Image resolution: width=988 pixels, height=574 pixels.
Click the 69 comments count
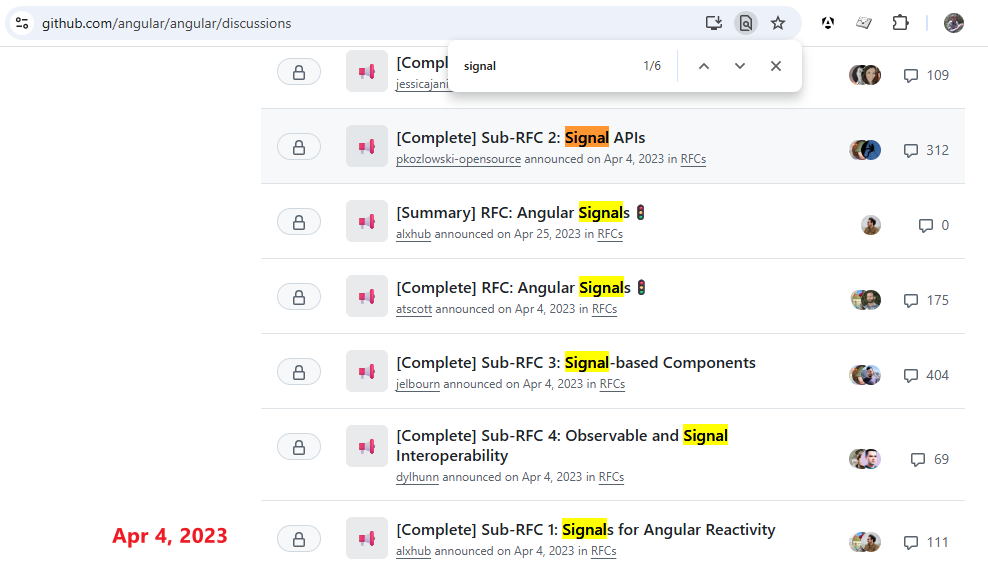point(930,459)
